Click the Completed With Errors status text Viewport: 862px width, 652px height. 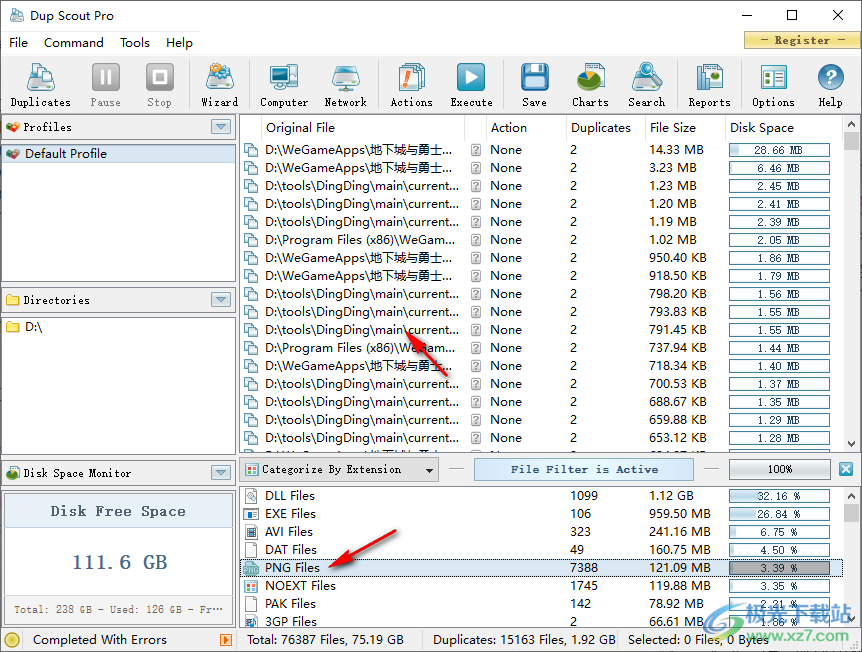click(x=100, y=640)
